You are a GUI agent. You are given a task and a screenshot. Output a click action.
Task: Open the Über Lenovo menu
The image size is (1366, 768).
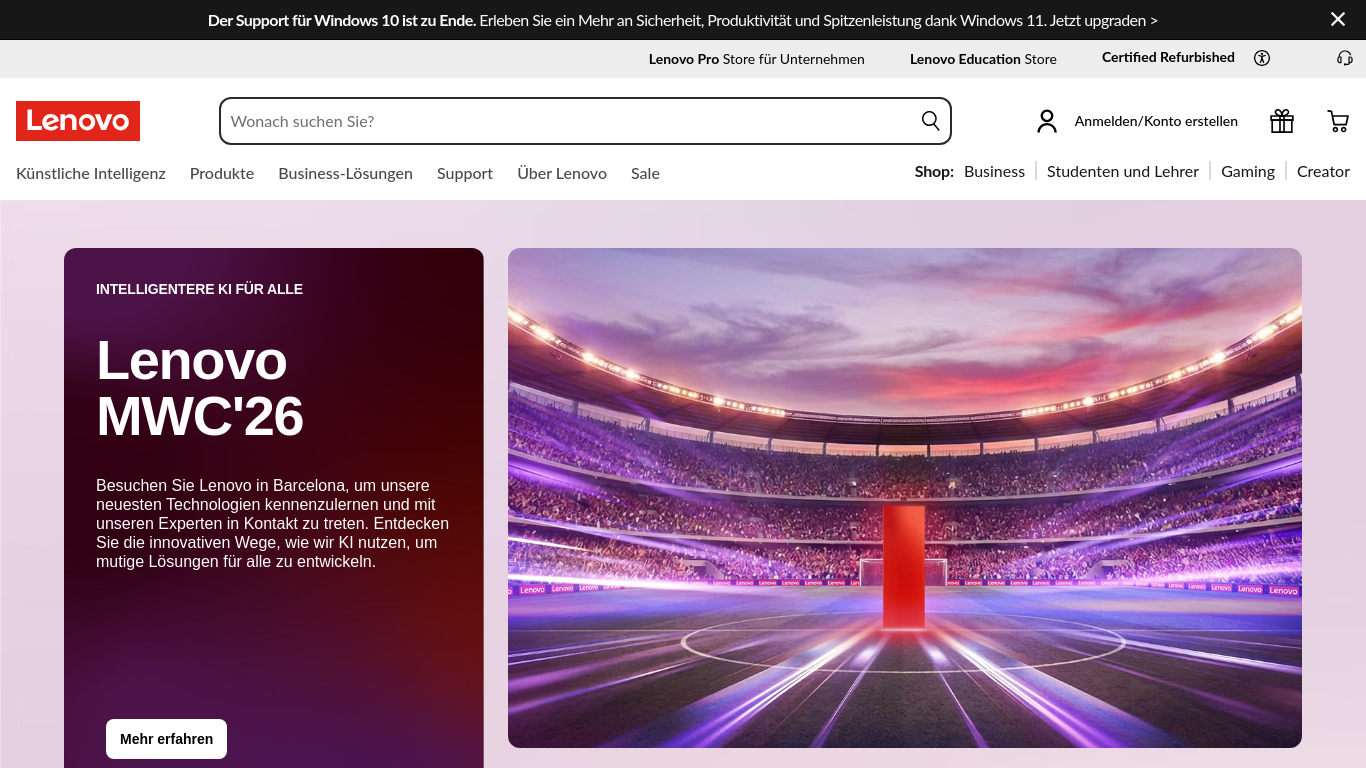[x=562, y=173]
